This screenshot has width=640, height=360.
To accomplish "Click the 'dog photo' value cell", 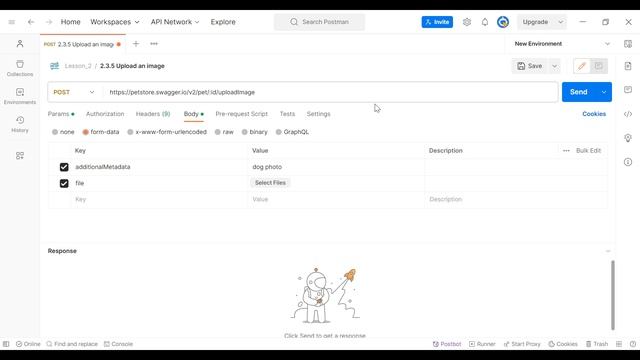I will click(336, 167).
